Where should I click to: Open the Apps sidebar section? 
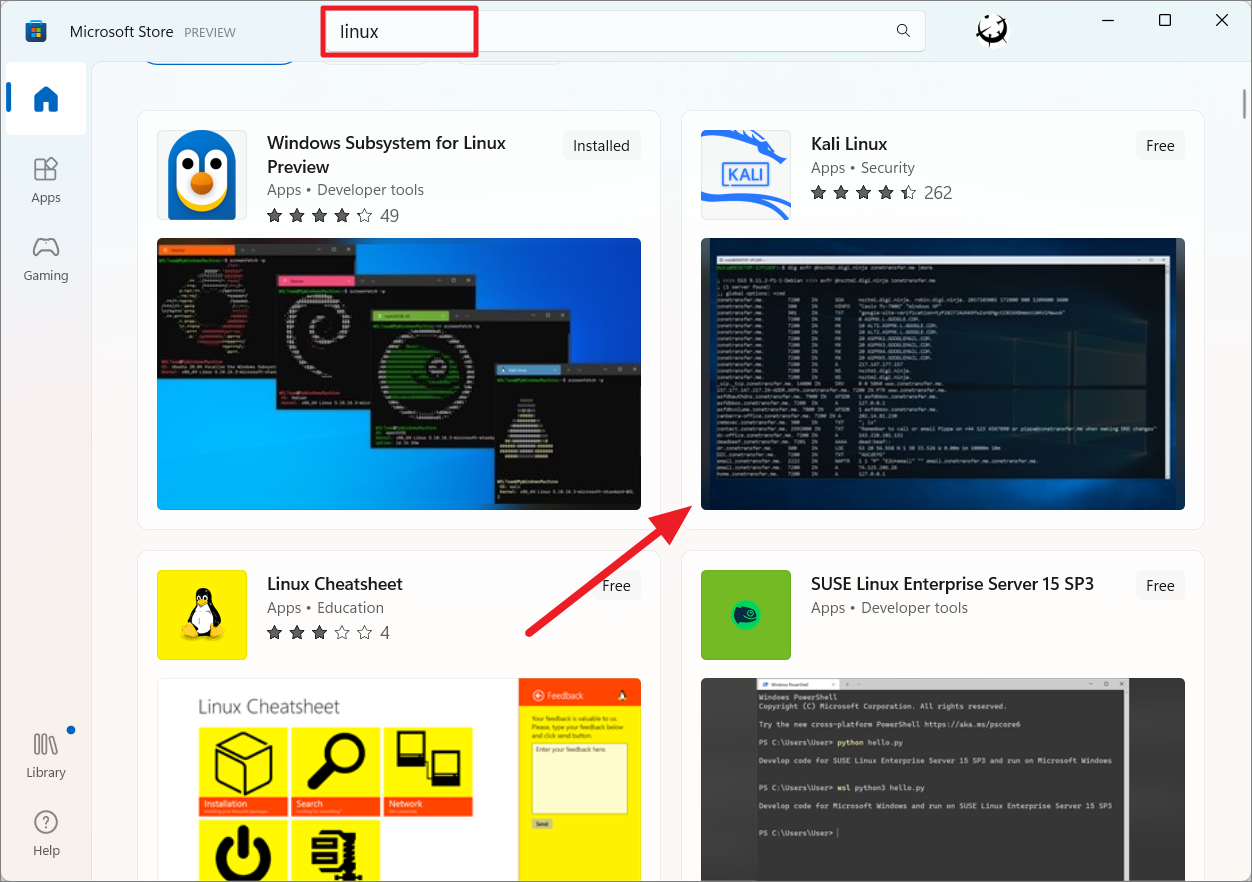[x=46, y=180]
